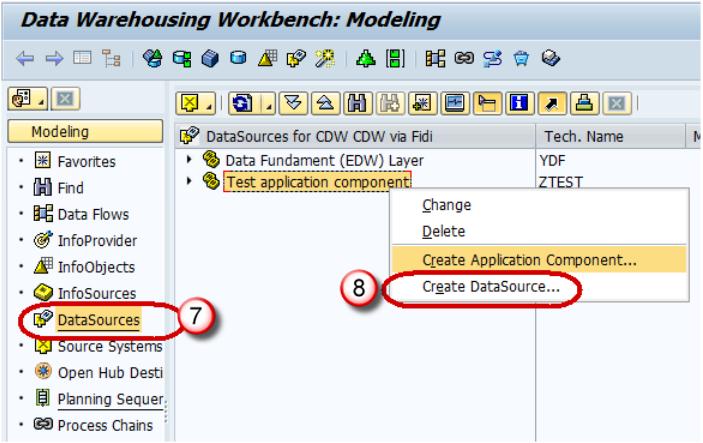Expand the Data Fundament (EDW) Layer node

tap(190, 160)
